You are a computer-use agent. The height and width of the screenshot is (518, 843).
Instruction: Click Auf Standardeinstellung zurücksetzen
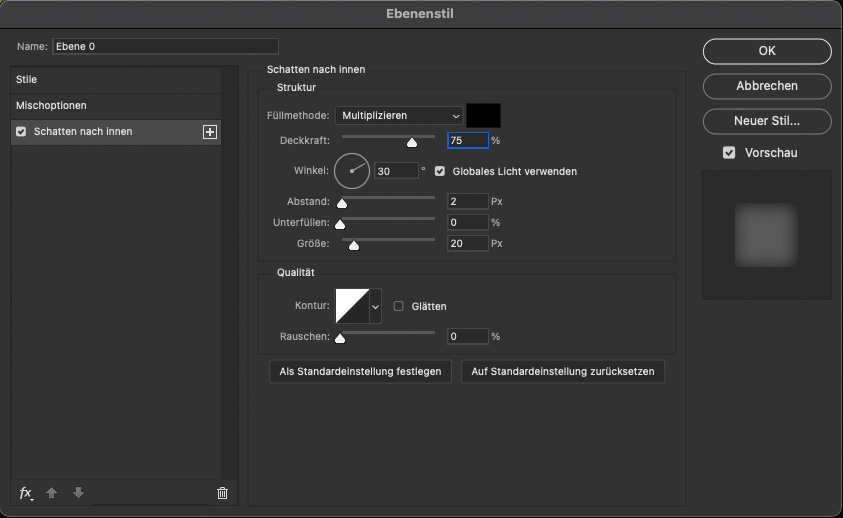563,372
